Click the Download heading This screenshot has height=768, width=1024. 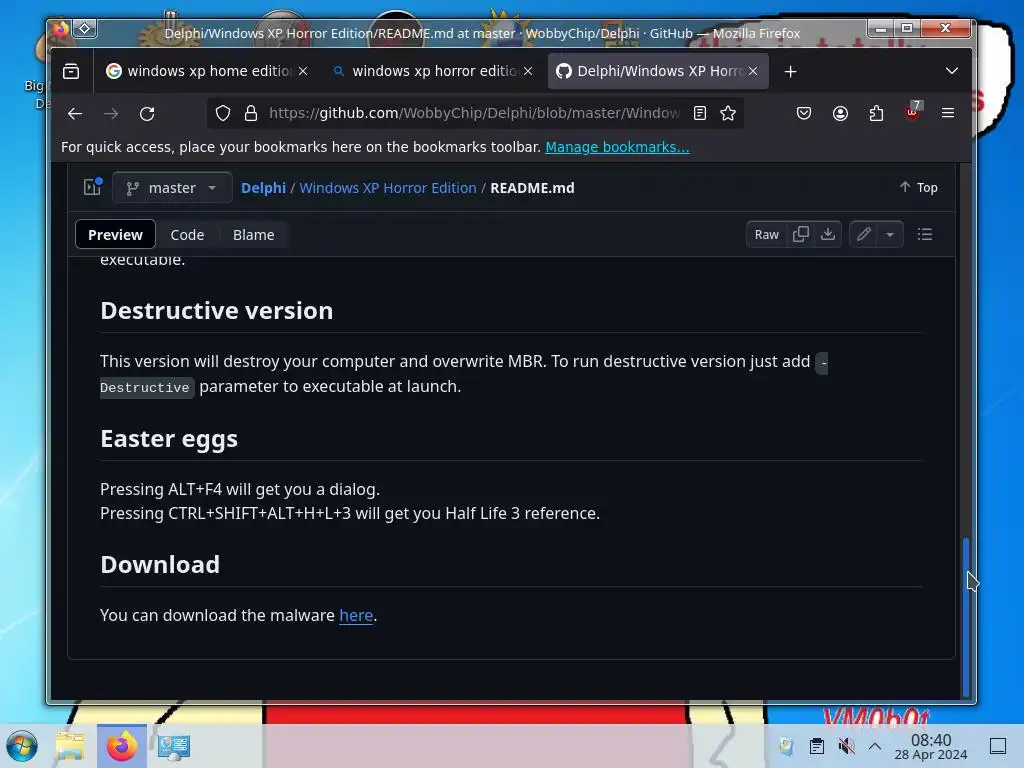[160, 565]
